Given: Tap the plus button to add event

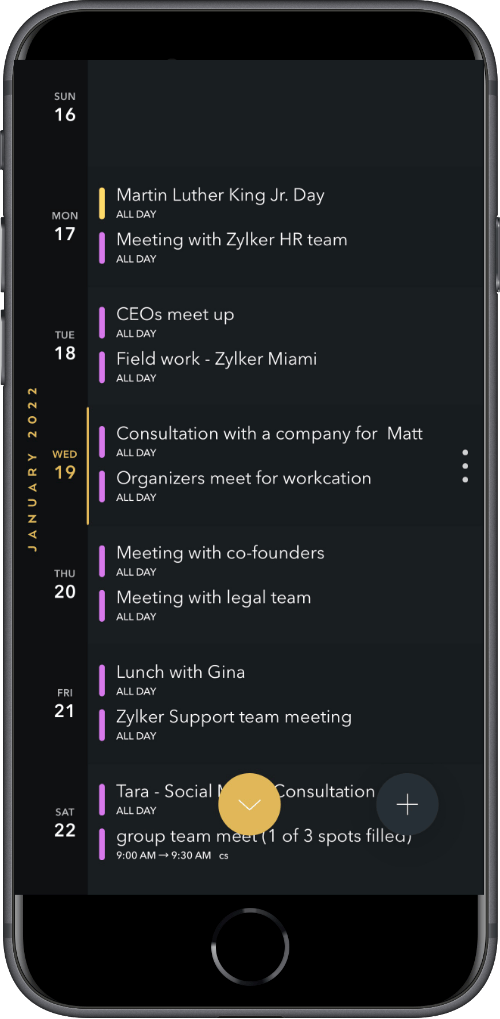Looking at the screenshot, I should pyautogui.click(x=407, y=805).
